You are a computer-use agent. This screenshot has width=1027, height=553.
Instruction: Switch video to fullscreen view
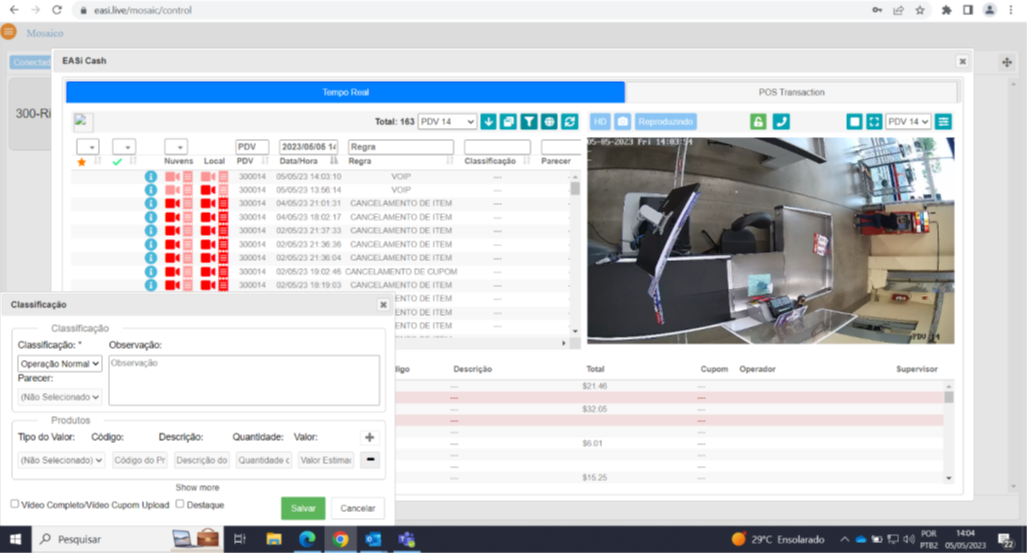(x=874, y=122)
